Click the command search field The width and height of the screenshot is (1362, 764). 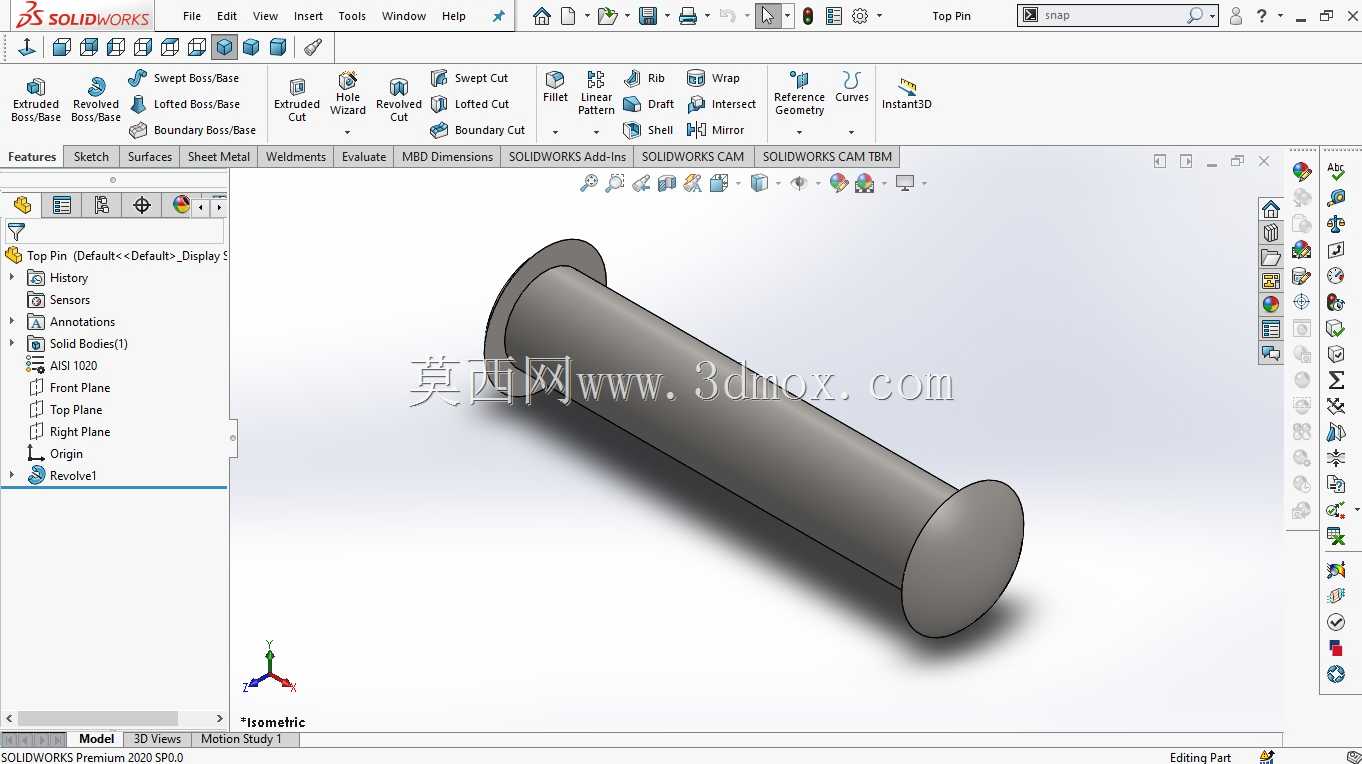(1112, 15)
